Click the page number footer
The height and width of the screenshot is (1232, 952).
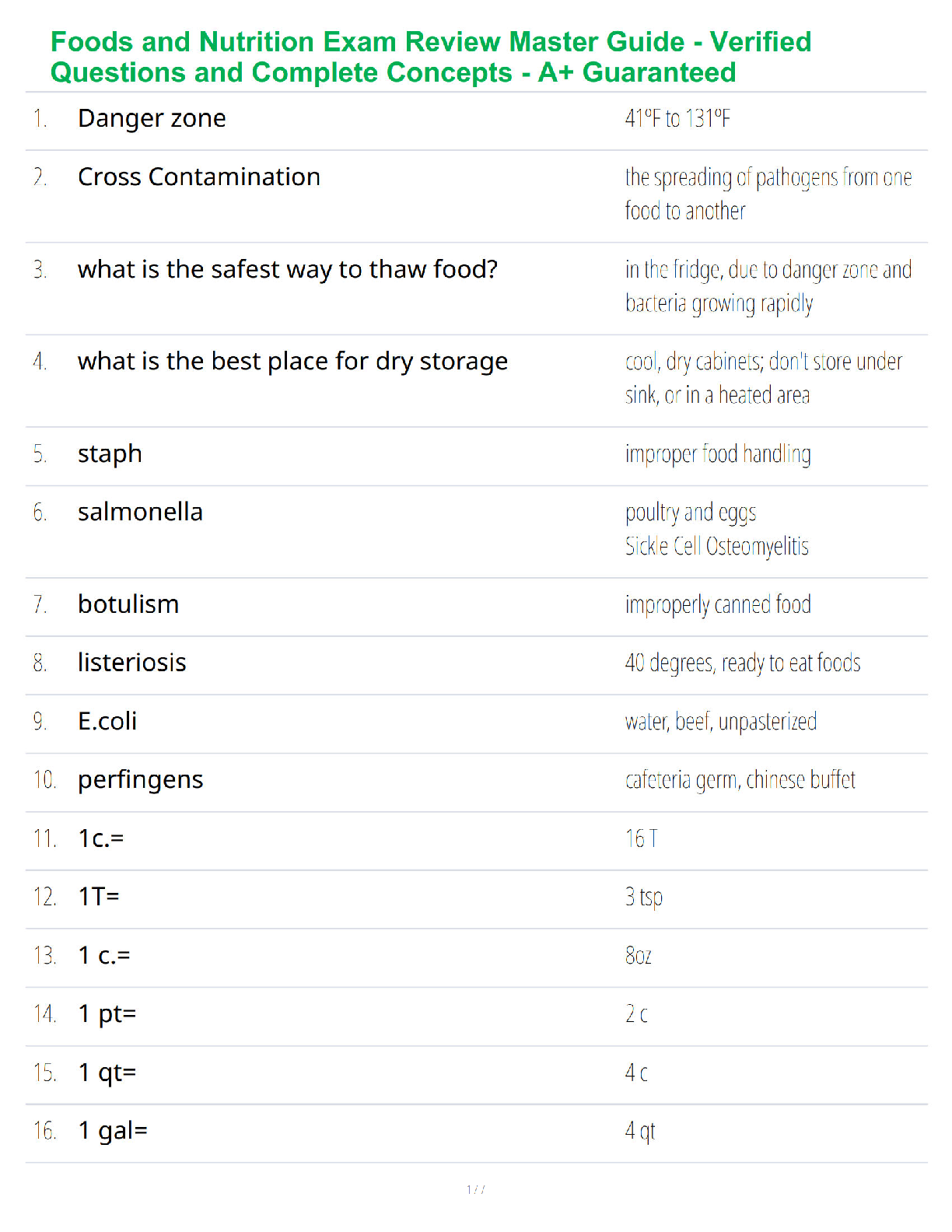pos(476,1189)
